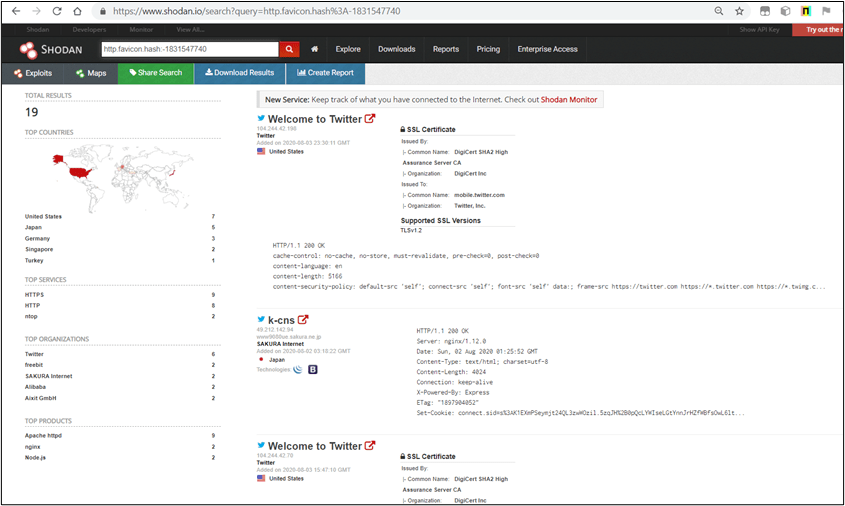Viewport: 845px width, 506px height.
Task: Bookmark page with the star icon
Action: 739,11
